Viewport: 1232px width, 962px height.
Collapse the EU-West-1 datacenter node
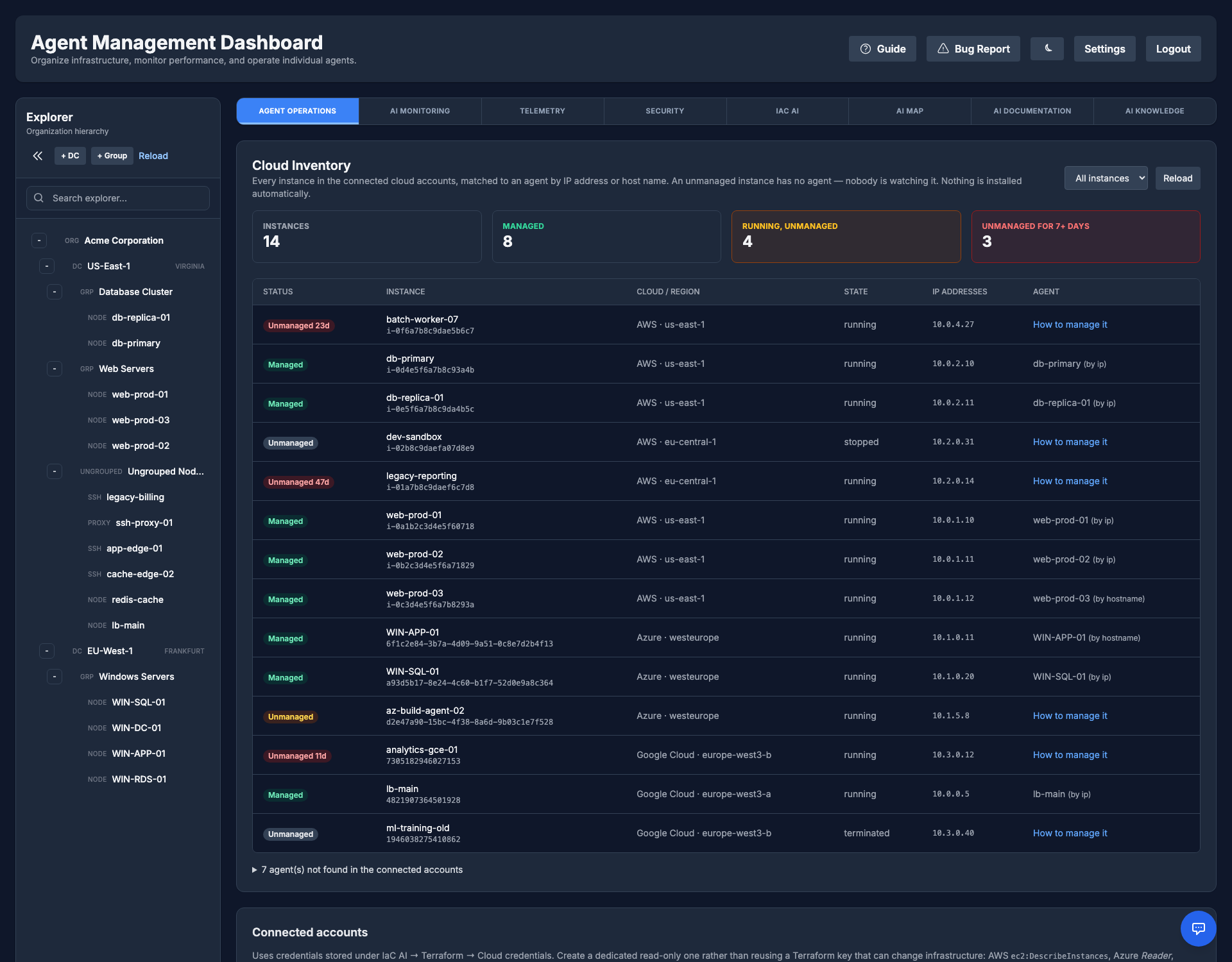[x=47, y=651]
